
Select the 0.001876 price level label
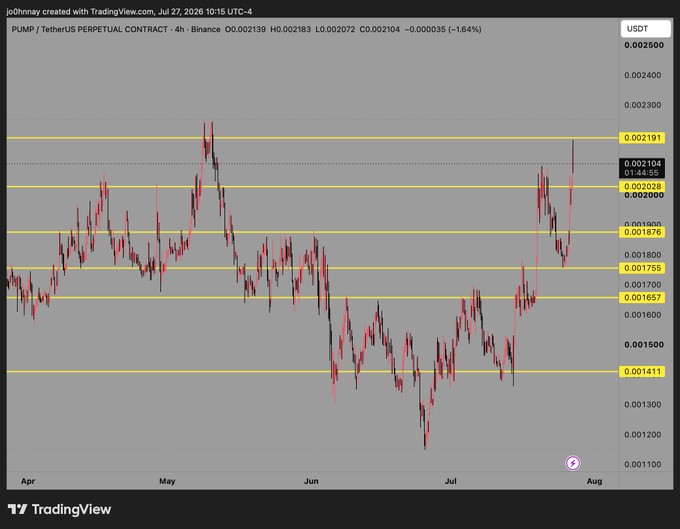(x=642, y=232)
